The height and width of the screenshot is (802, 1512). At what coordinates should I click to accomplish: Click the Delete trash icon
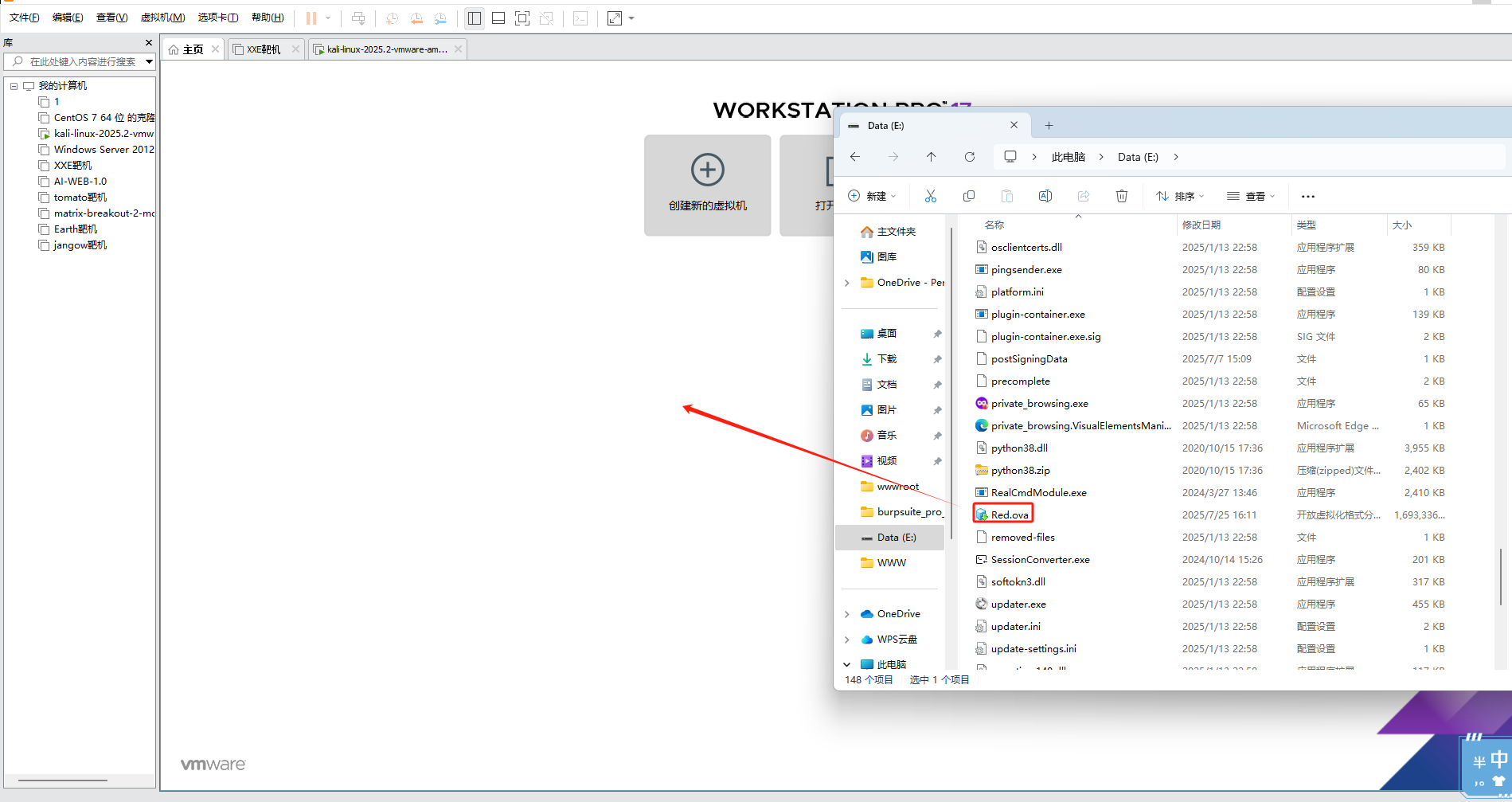tap(1122, 196)
